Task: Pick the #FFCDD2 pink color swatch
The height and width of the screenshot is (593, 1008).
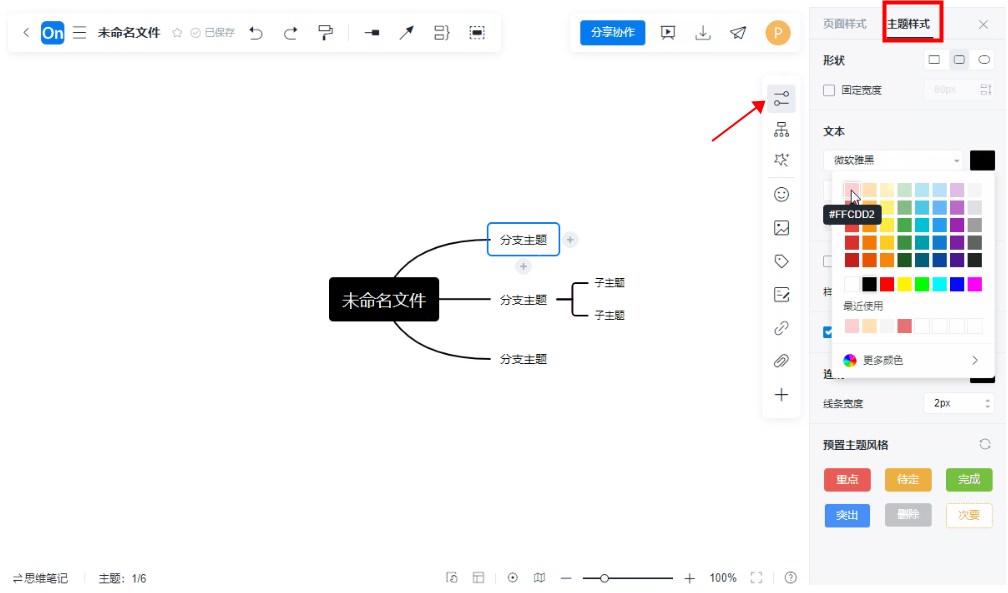Action: (x=851, y=190)
